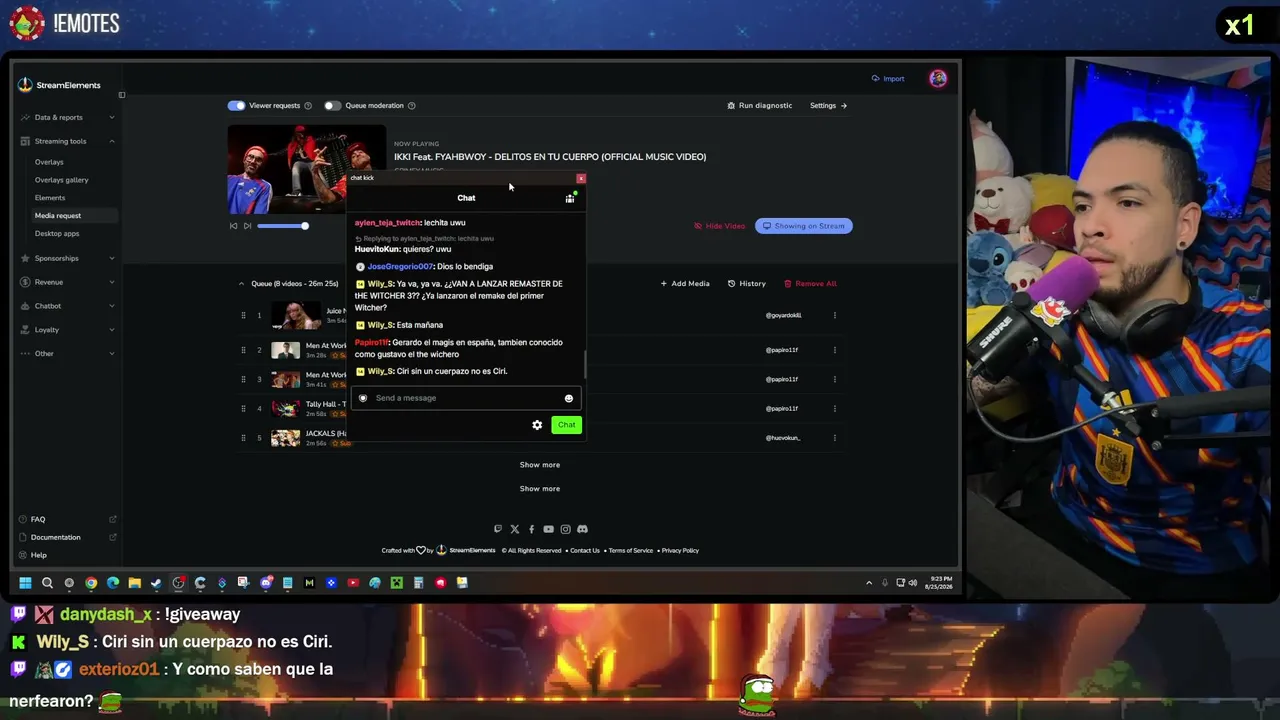Viewport: 1280px width, 720px height.
Task: Open the Documentation link in the sidebar
Action: (x=55, y=538)
